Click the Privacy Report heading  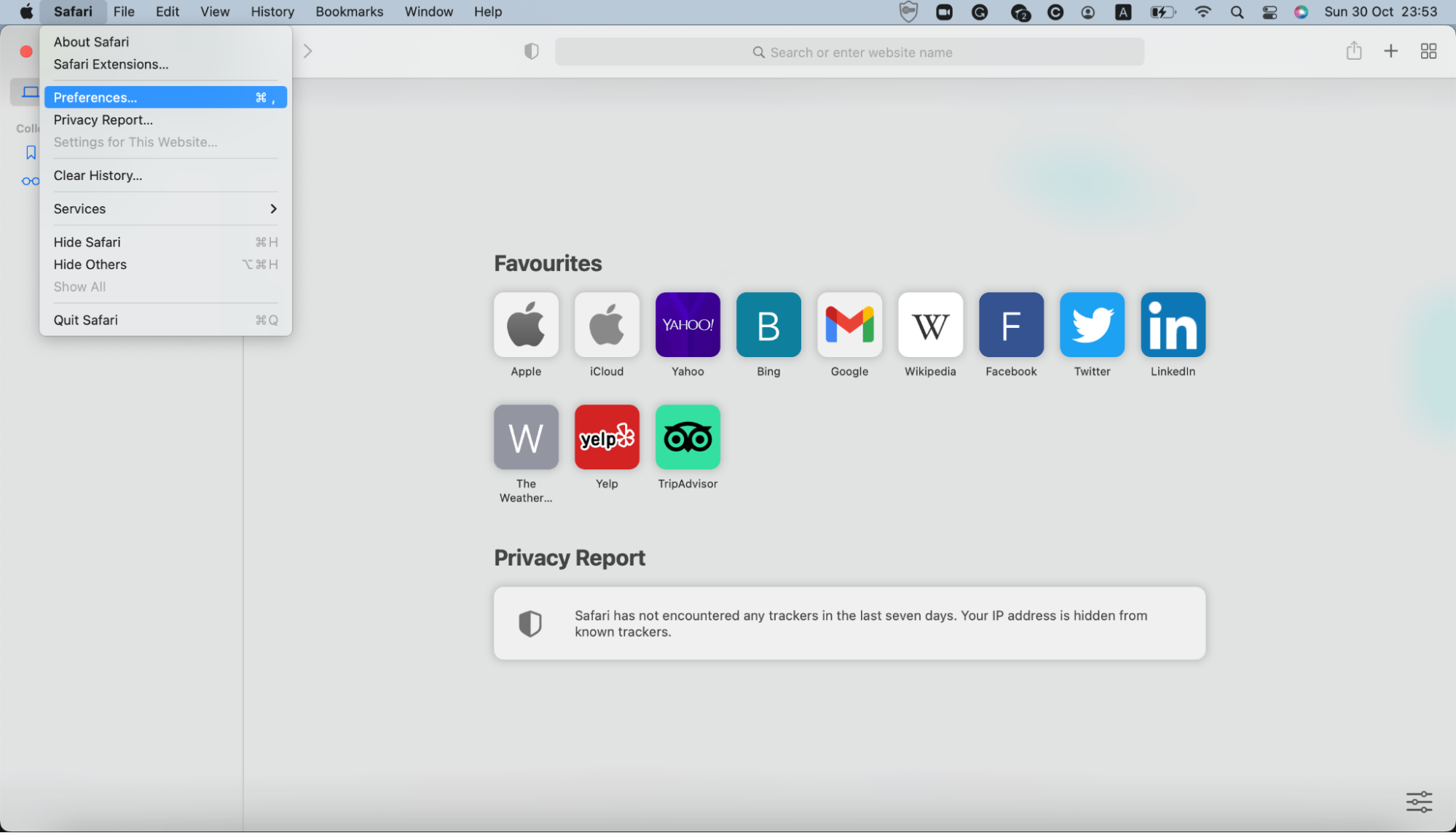click(x=570, y=558)
